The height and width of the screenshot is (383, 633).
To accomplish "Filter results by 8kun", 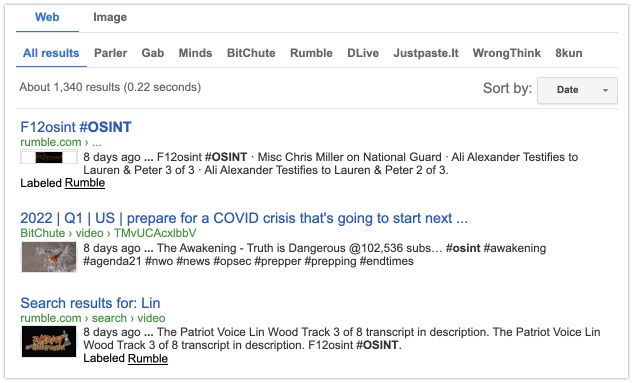I will pyautogui.click(x=568, y=53).
